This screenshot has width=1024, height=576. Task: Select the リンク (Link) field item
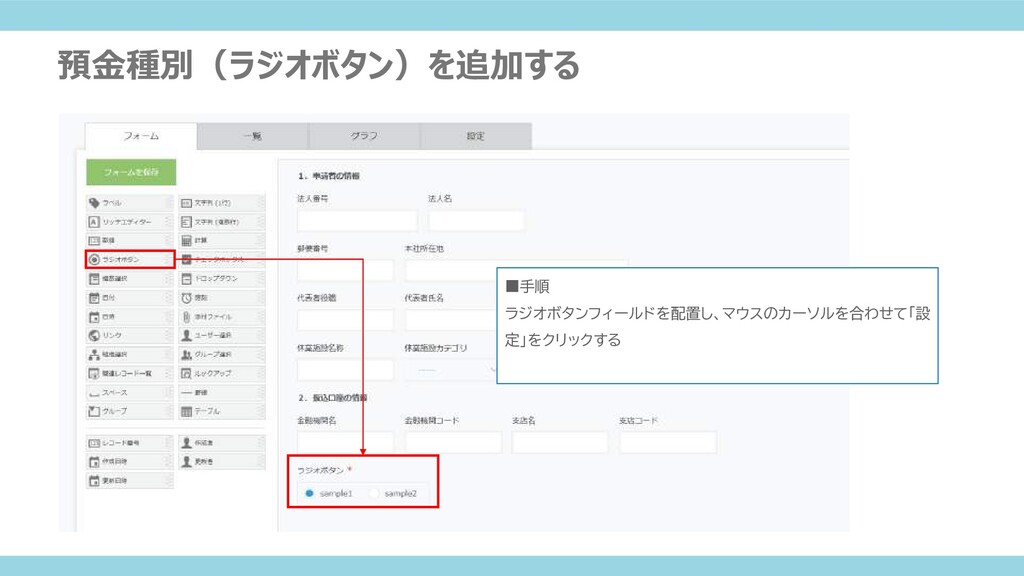tap(130, 336)
